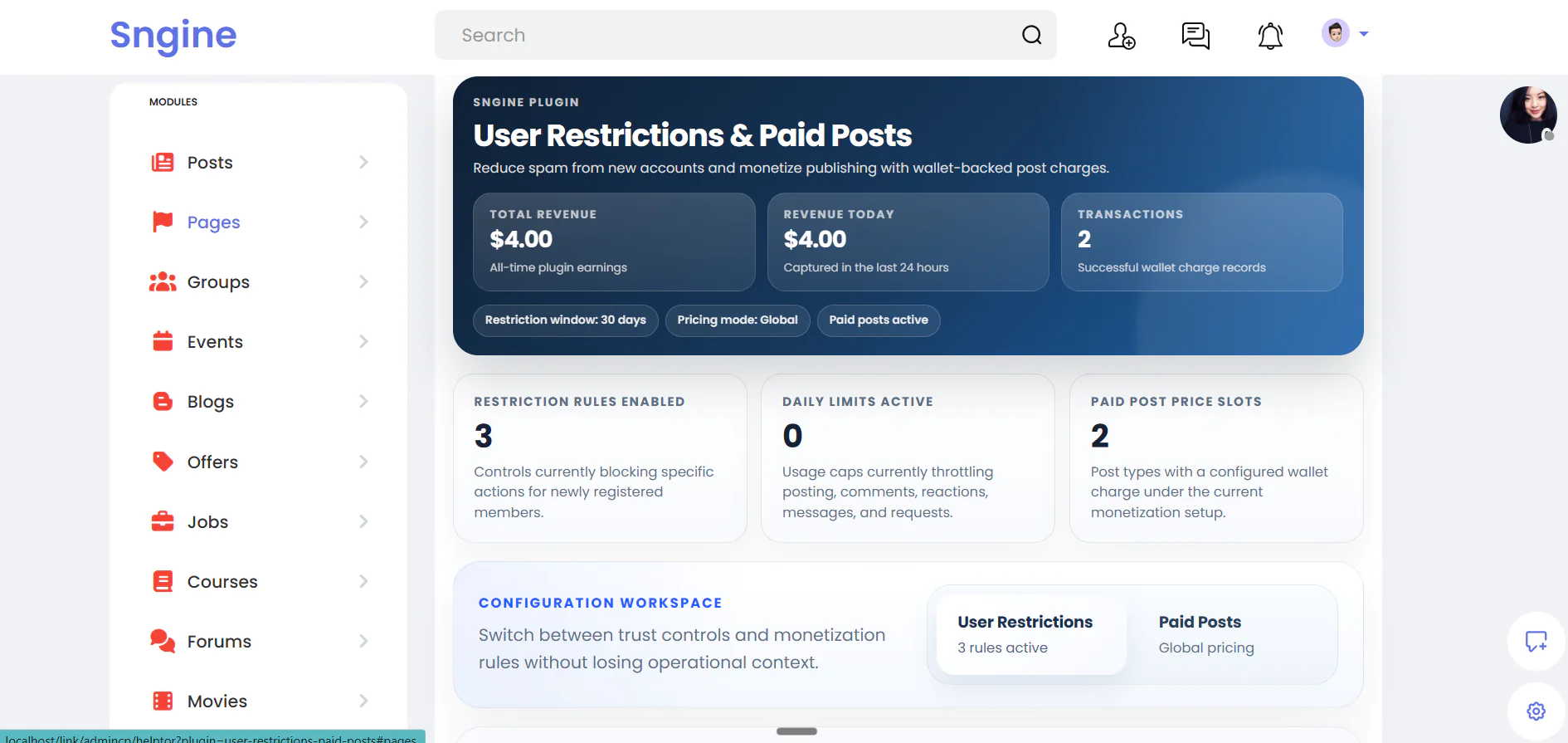Click the Pricing mode: Global pill
Viewport: 1568px width, 743px height.
coord(738,320)
